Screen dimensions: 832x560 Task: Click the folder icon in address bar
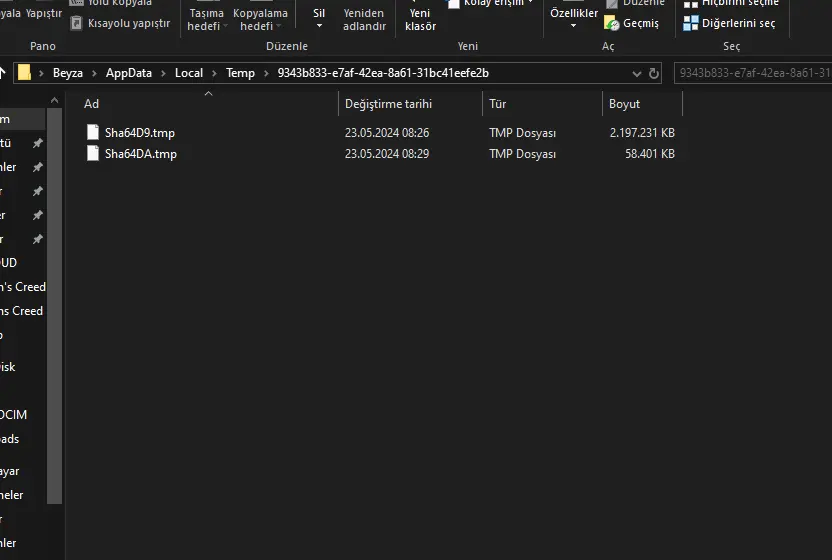click(24, 73)
